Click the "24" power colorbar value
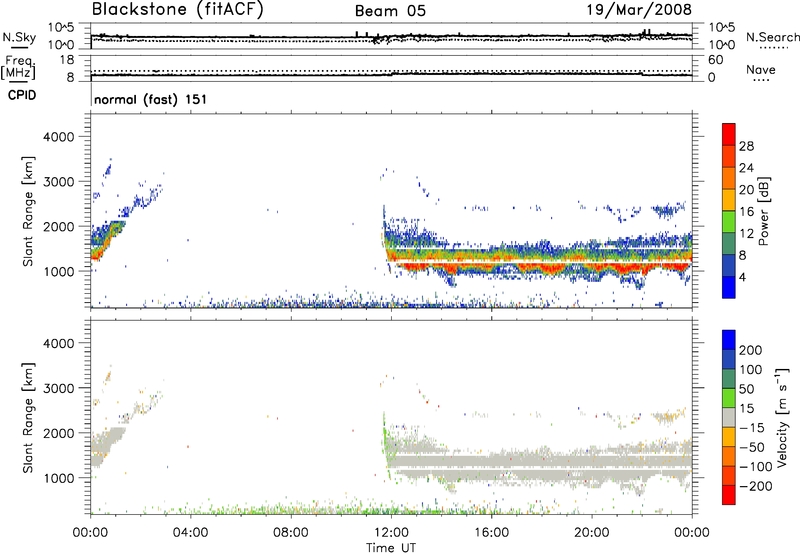This screenshot has height=554, width=800. pyautogui.click(x=746, y=168)
